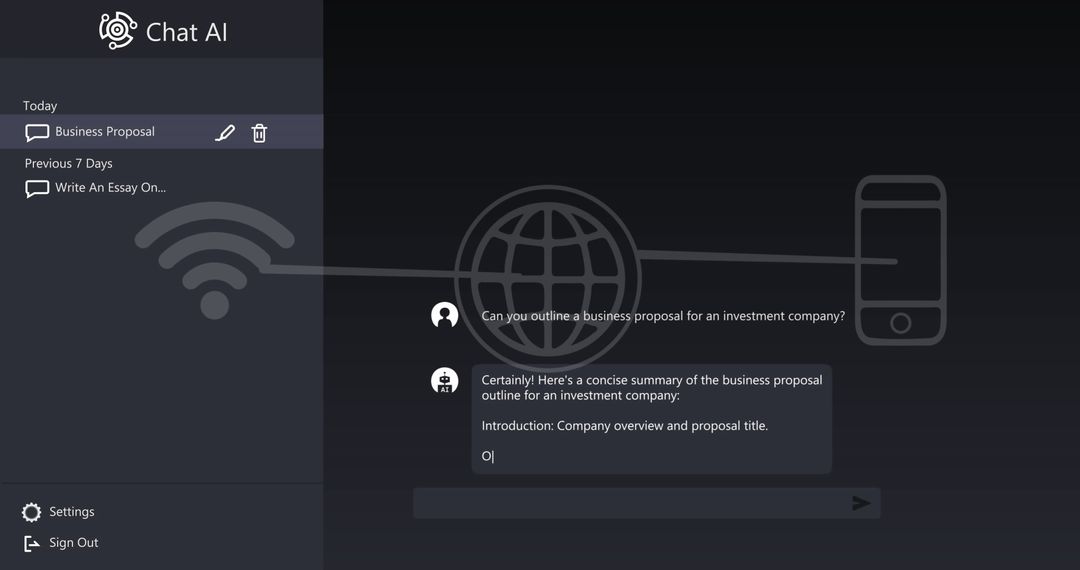Image resolution: width=1080 pixels, height=570 pixels.
Task: Click the Previous 7 Days label
Action: tap(68, 163)
